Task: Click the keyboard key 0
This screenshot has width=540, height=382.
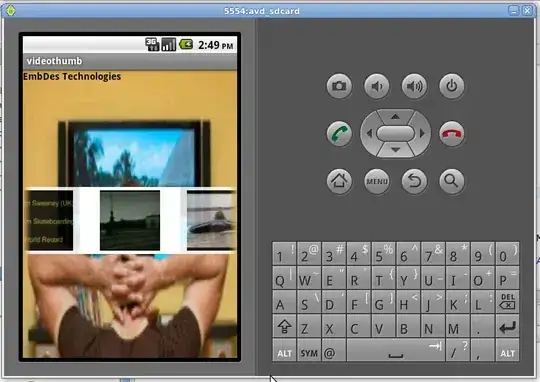Action: pos(507,254)
